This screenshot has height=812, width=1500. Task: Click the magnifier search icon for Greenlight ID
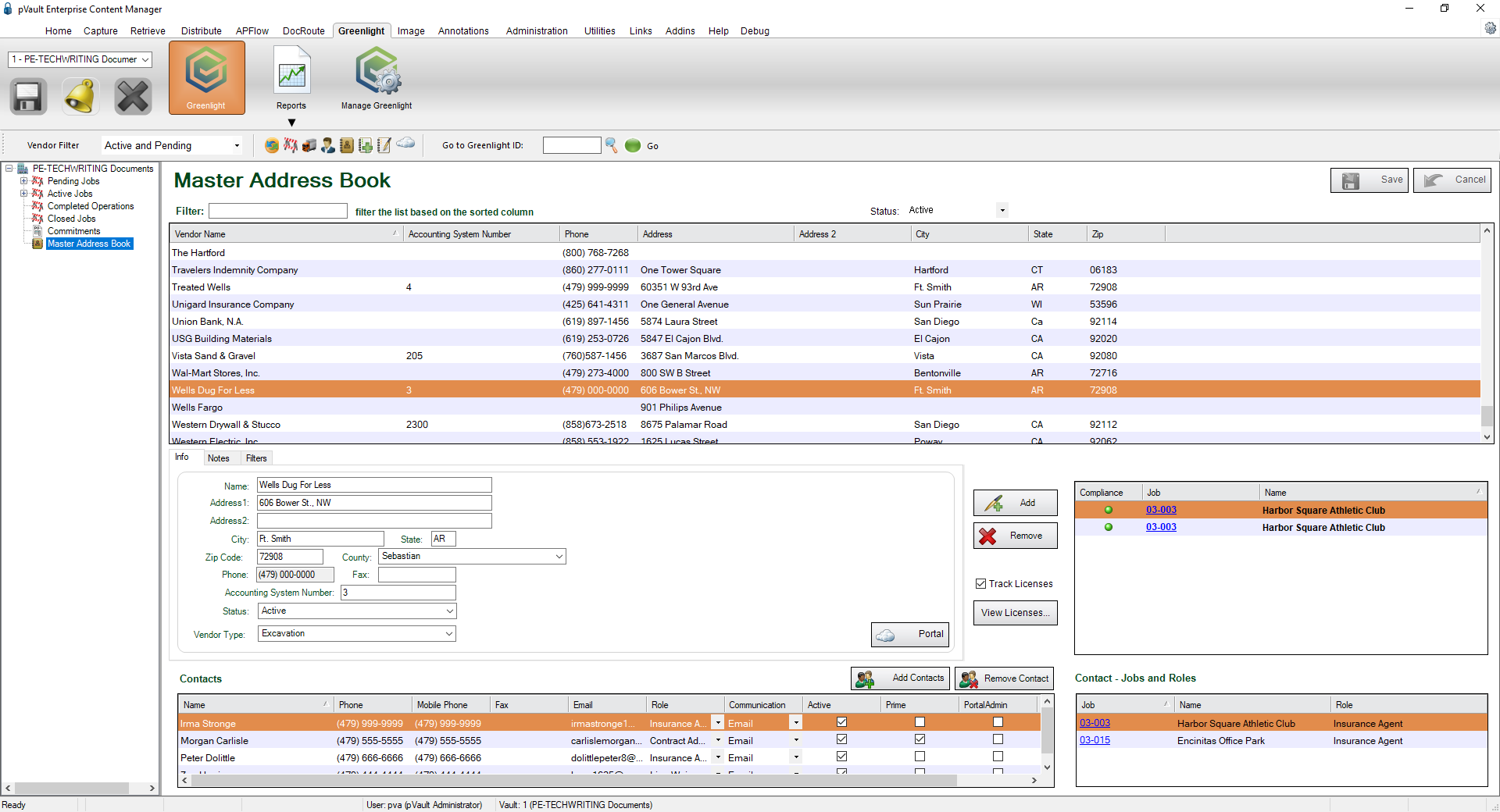click(x=612, y=145)
